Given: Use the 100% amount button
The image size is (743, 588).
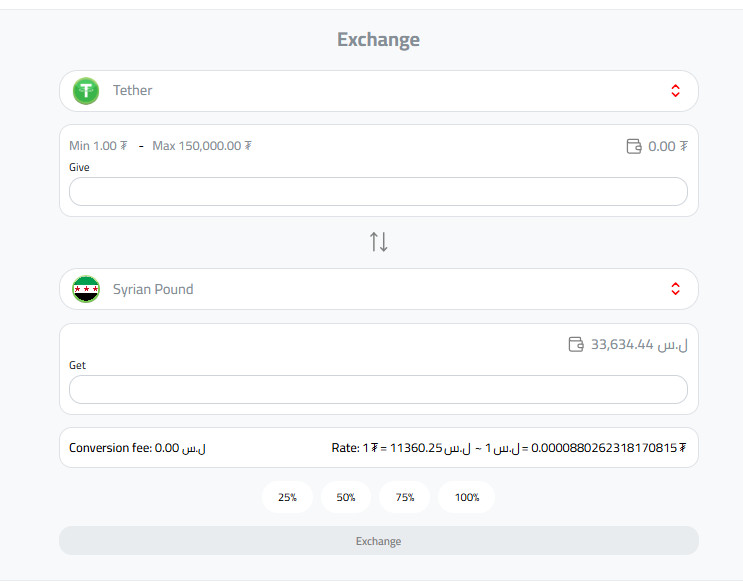Looking at the screenshot, I should 467,497.
